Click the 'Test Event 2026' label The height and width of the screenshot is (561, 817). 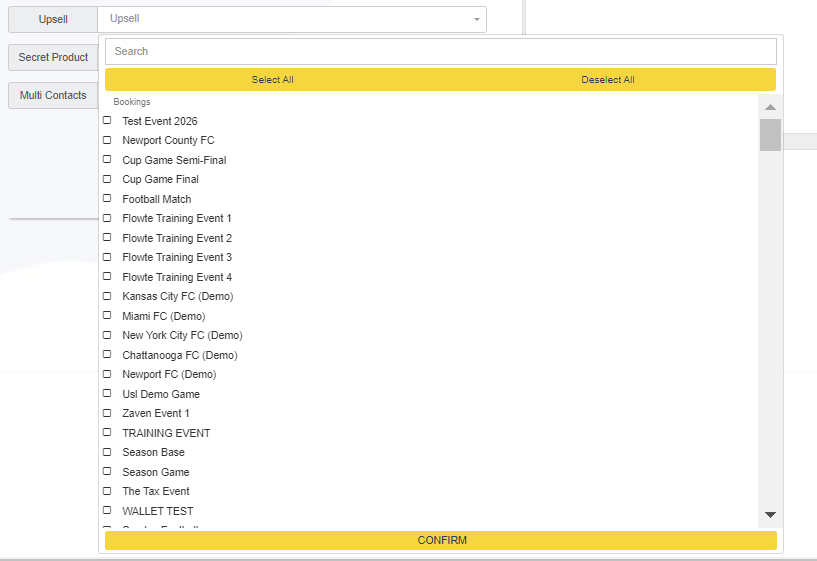pyautogui.click(x=160, y=121)
